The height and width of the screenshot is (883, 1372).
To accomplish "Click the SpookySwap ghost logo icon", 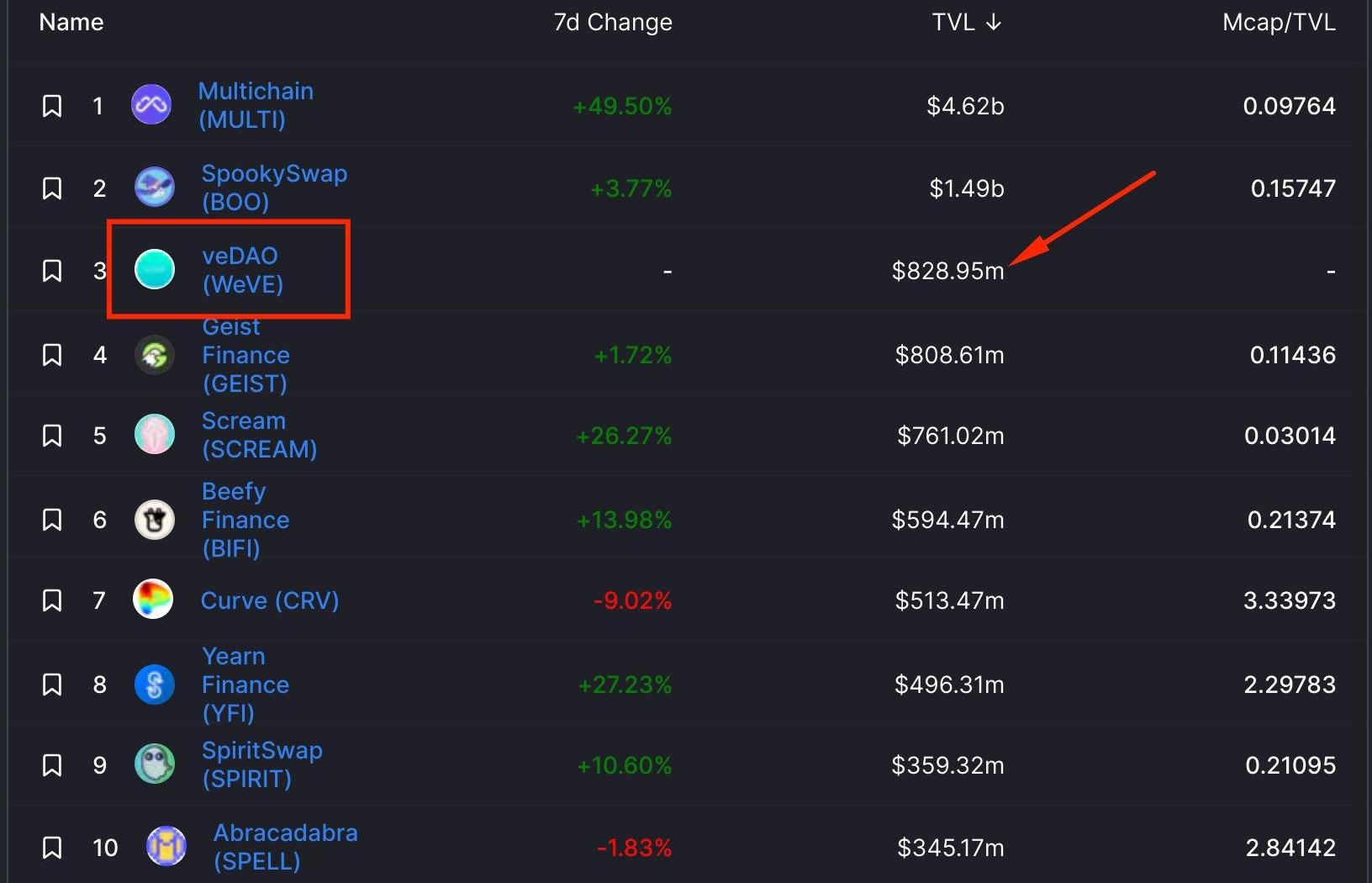I will click(x=155, y=187).
